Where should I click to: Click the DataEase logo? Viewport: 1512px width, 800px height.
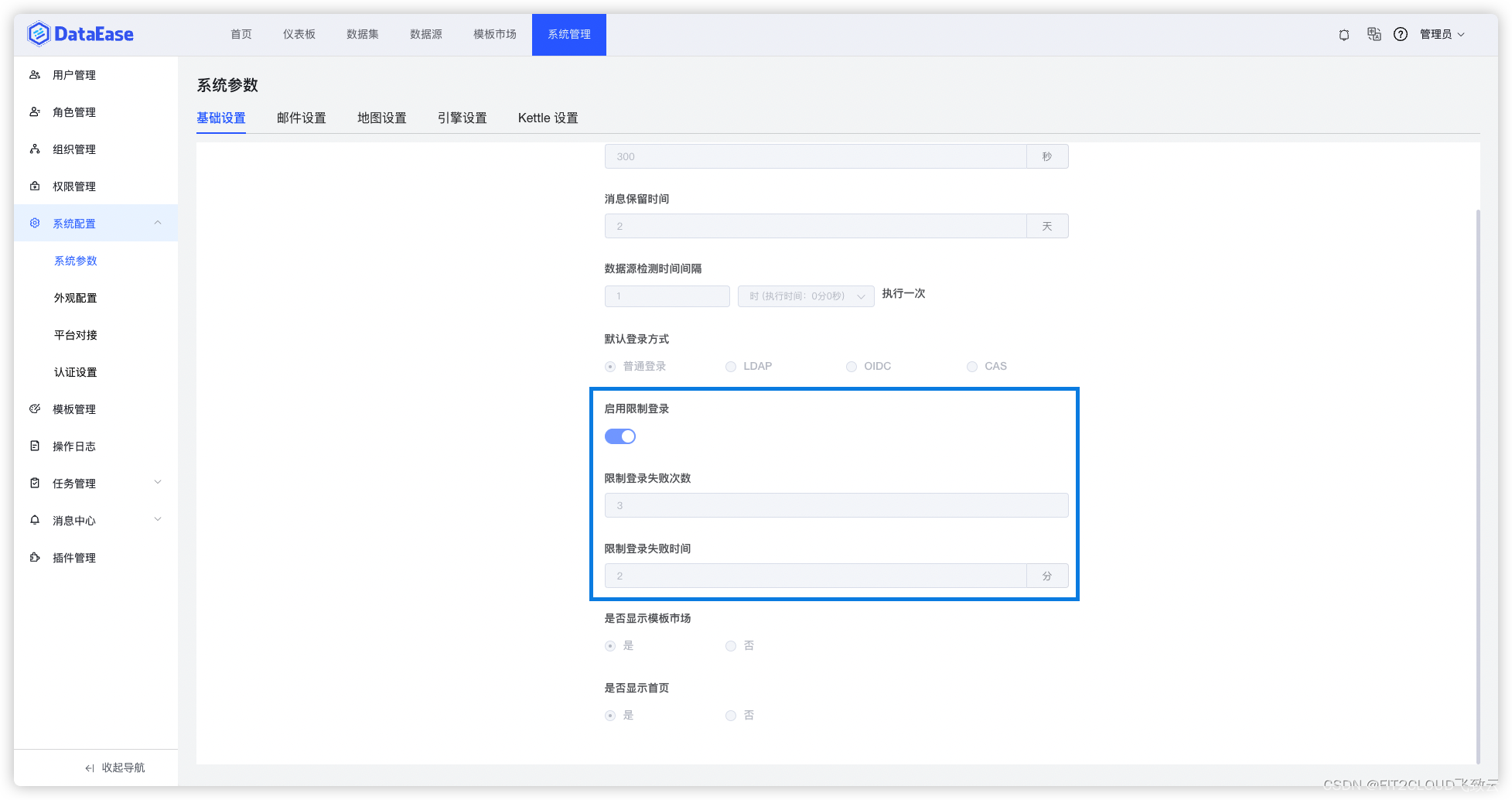pos(80,34)
